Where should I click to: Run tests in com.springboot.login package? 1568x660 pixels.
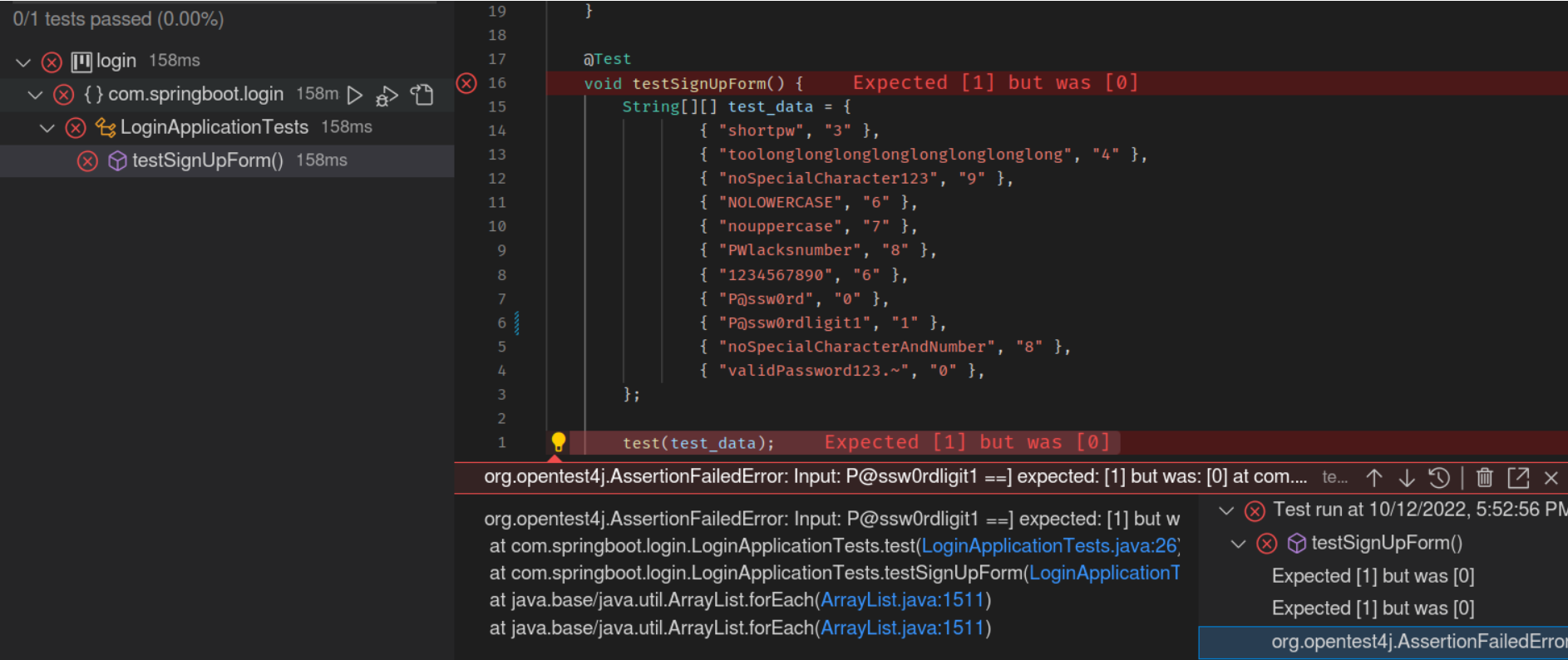(x=355, y=95)
